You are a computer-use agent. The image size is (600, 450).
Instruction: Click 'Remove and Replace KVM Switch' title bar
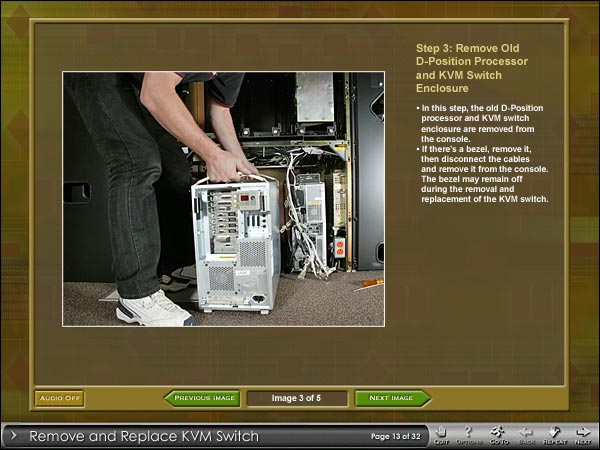point(143,436)
